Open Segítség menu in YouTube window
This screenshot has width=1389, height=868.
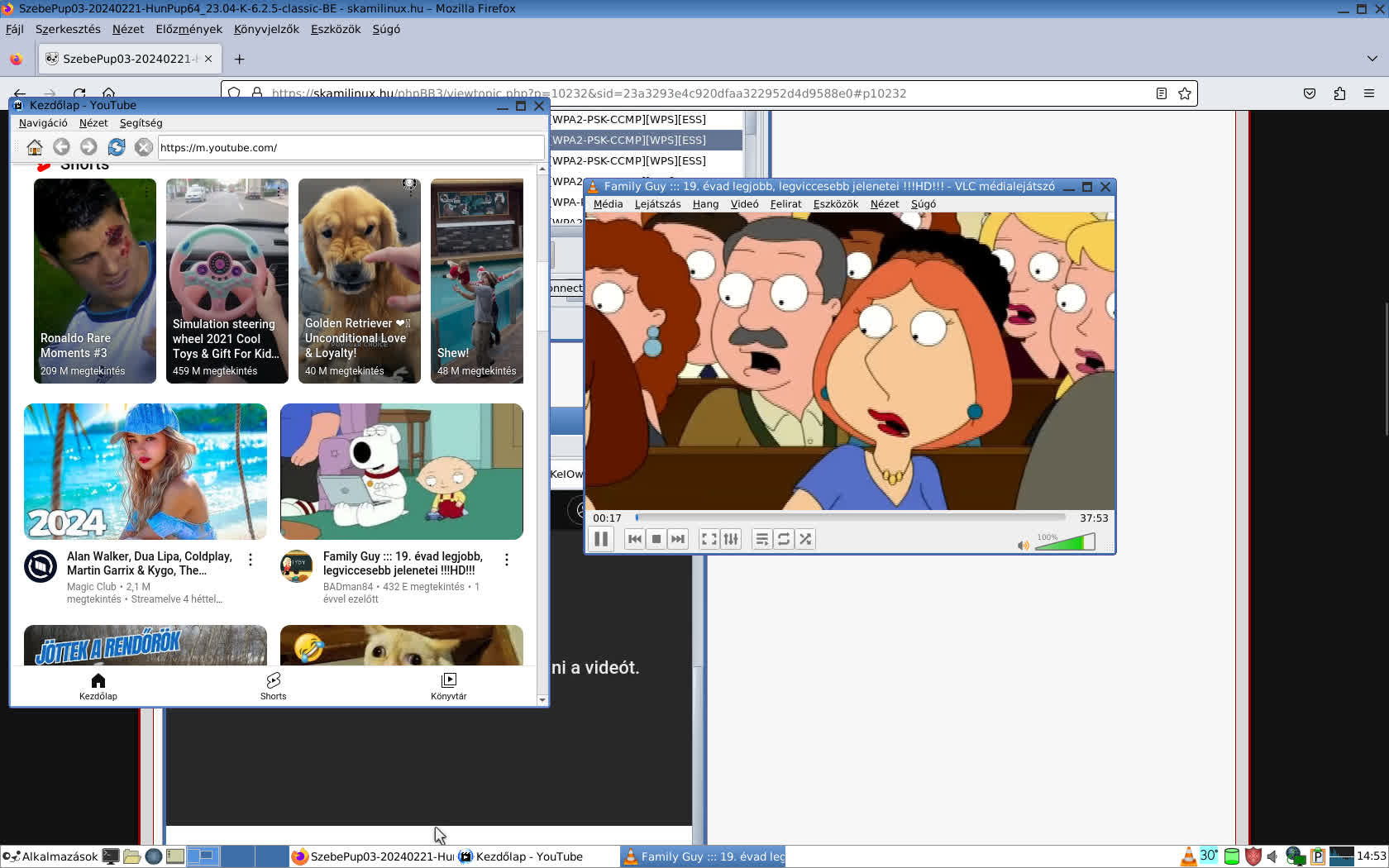pos(141,122)
